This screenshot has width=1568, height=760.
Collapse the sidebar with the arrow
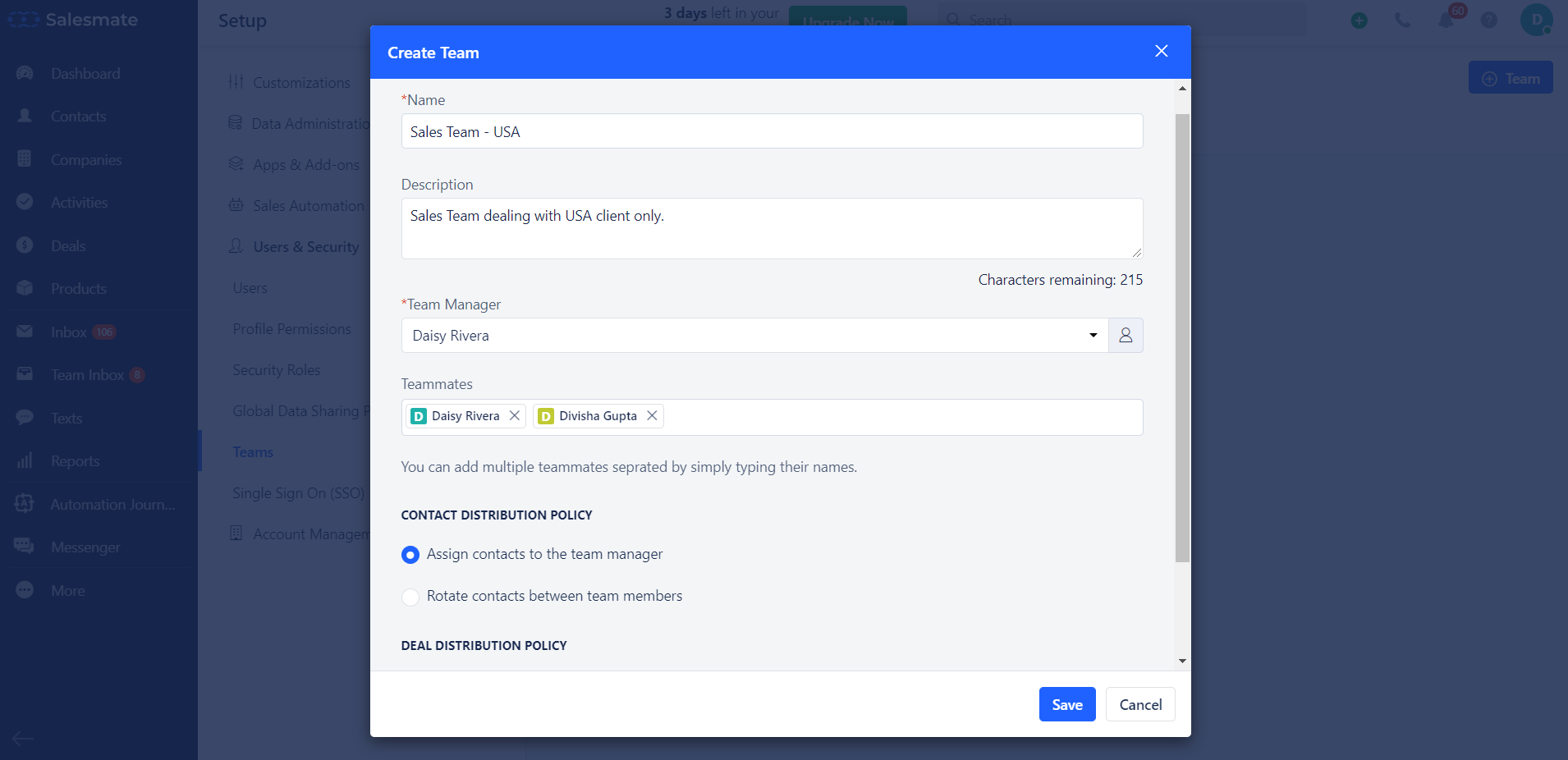[23, 739]
